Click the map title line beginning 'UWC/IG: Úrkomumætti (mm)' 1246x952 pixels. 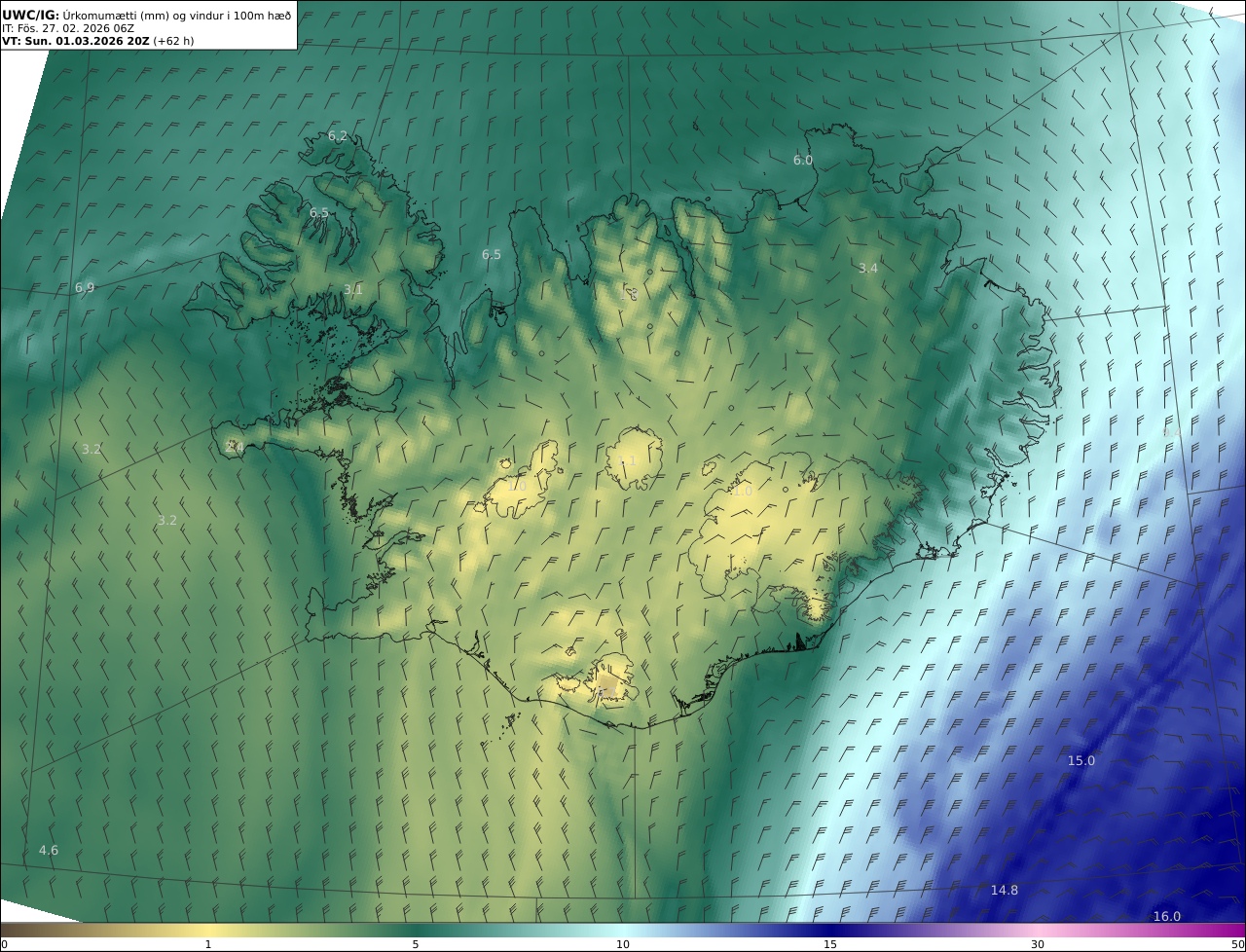[147, 14]
